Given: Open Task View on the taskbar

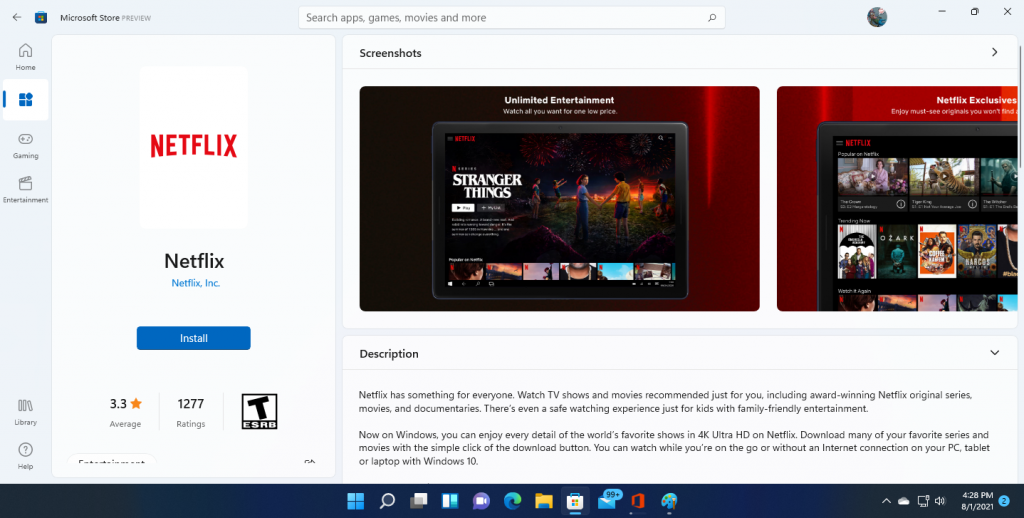Looking at the screenshot, I should pyautogui.click(x=419, y=501).
